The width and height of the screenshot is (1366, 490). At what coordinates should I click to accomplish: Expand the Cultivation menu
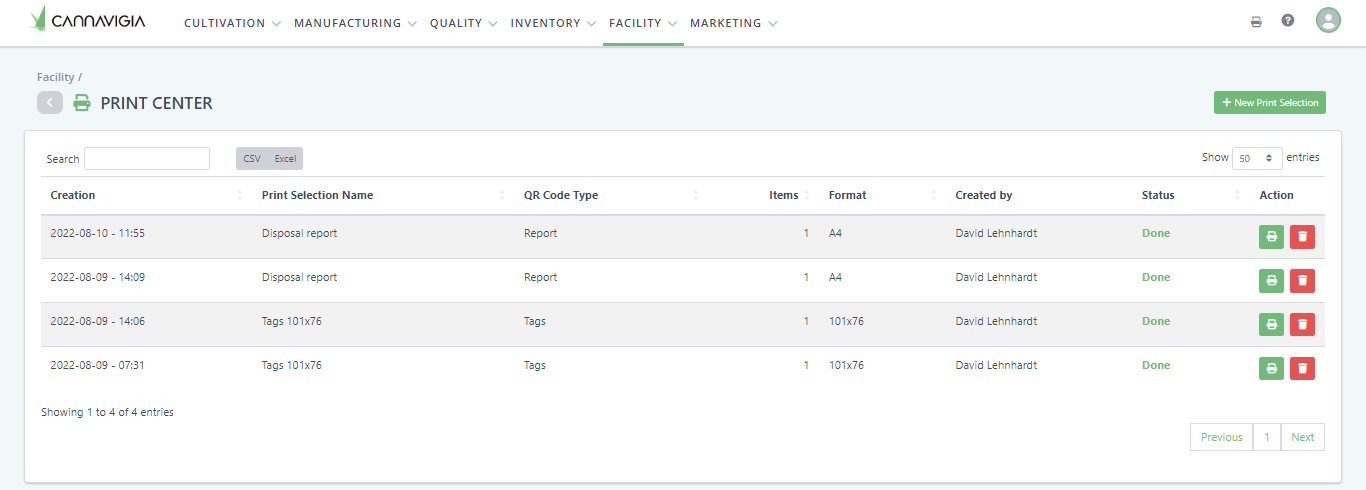232,23
